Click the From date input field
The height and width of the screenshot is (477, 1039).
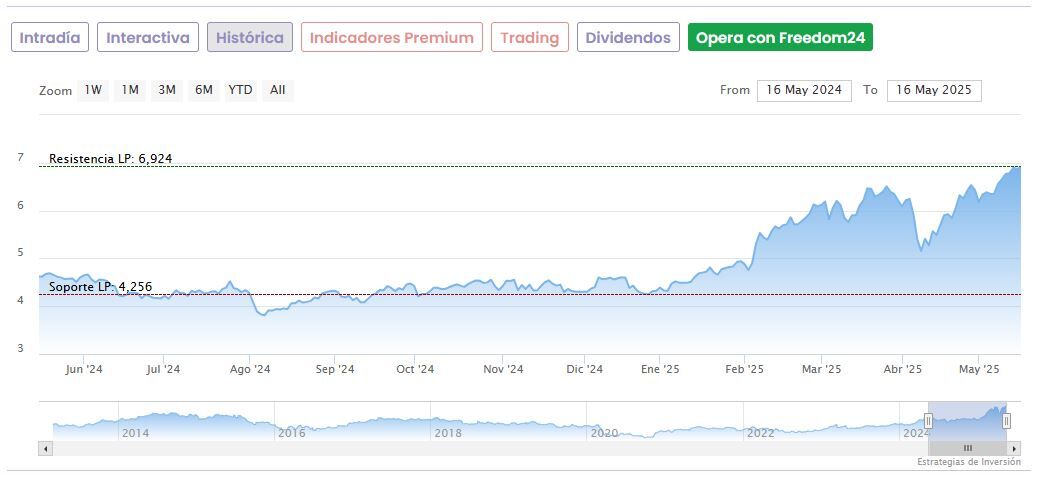(x=804, y=90)
